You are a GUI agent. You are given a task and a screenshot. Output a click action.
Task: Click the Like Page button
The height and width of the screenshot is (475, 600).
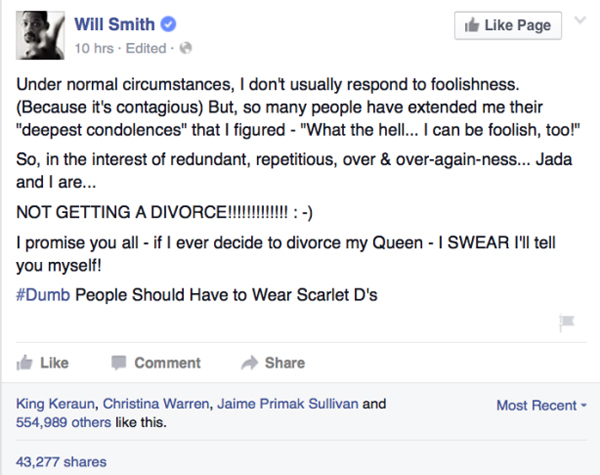click(508, 25)
